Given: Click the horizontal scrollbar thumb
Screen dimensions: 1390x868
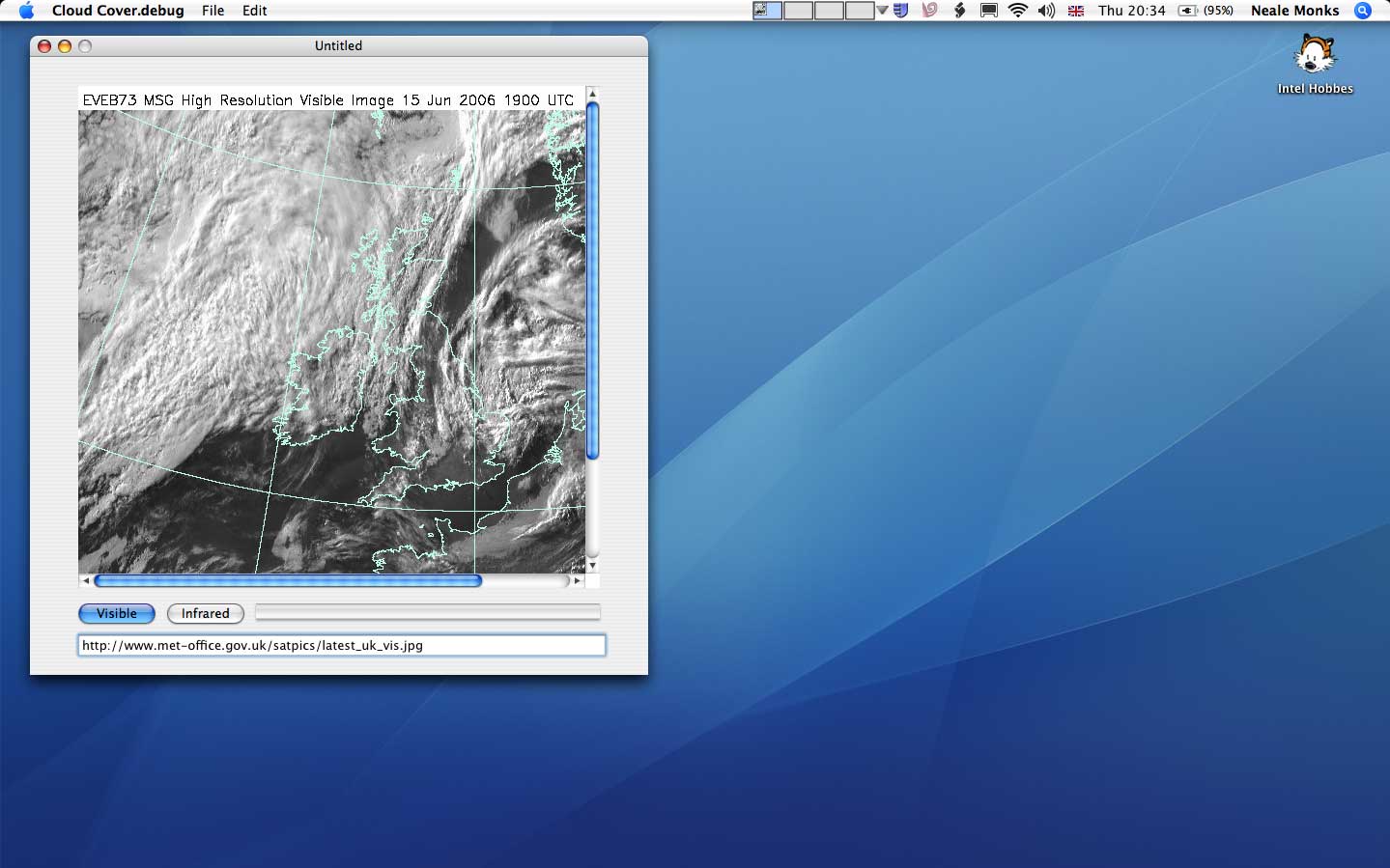Looking at the screenshot, I should (x=288, y=580).
